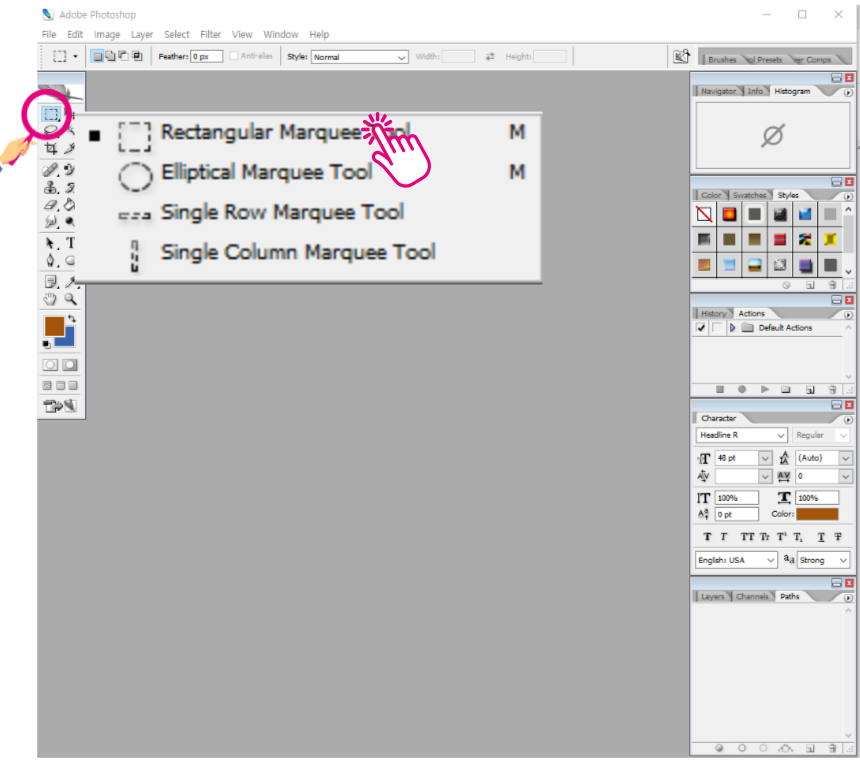Select the Clone Stamp tool
The image size is (860, 780).
pos(51,188)
